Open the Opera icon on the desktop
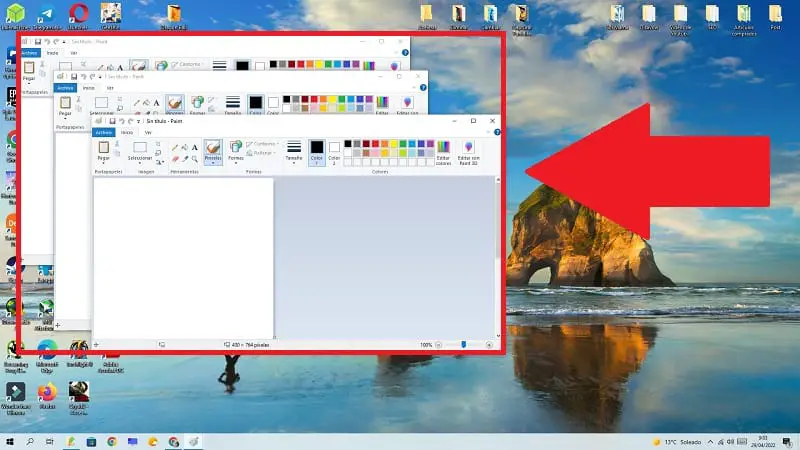Screen dimensions: 800x450 78,17
